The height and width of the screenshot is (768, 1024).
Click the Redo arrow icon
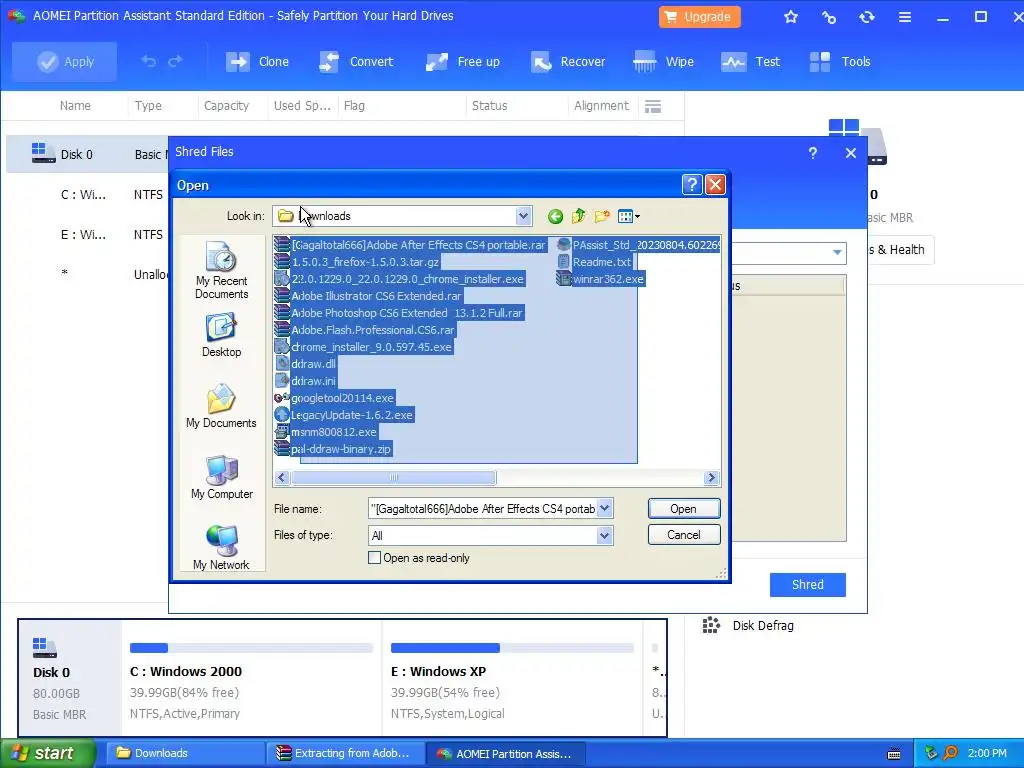175,61
